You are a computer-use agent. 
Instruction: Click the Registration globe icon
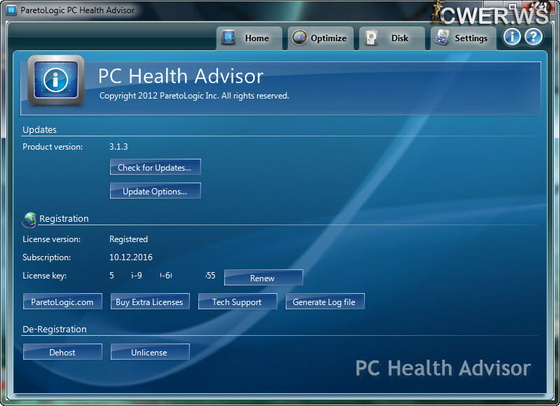(x=30, y=219)
